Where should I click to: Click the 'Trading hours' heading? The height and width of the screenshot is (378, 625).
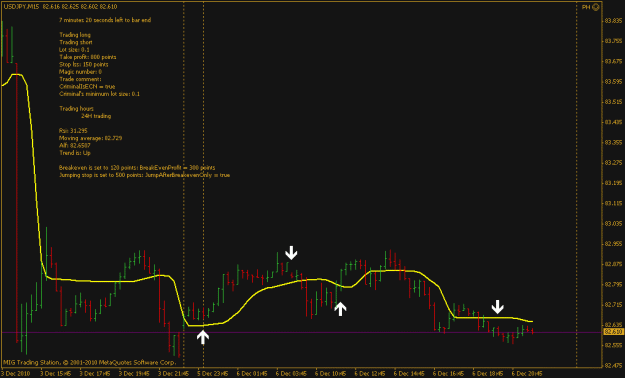coord(77,108)
